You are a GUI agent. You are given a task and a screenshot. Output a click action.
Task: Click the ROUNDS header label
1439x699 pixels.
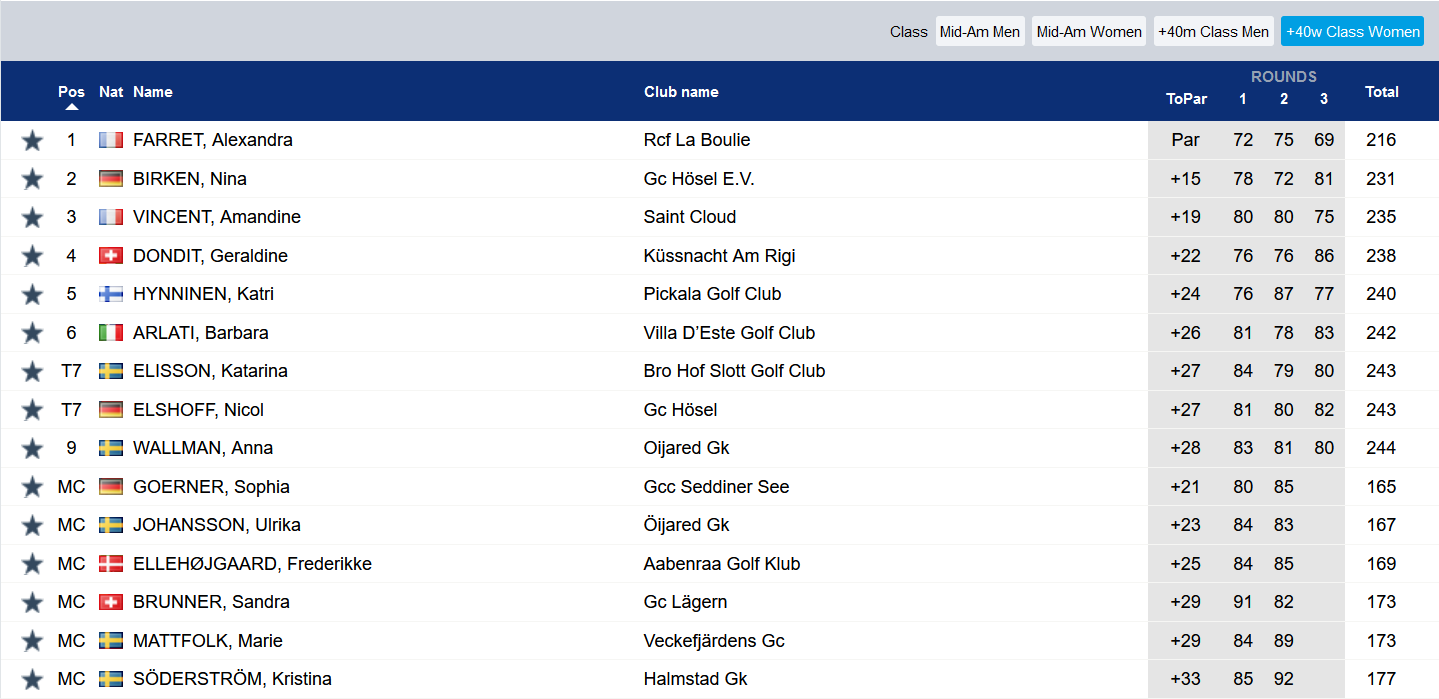(x=1284, y=77)
